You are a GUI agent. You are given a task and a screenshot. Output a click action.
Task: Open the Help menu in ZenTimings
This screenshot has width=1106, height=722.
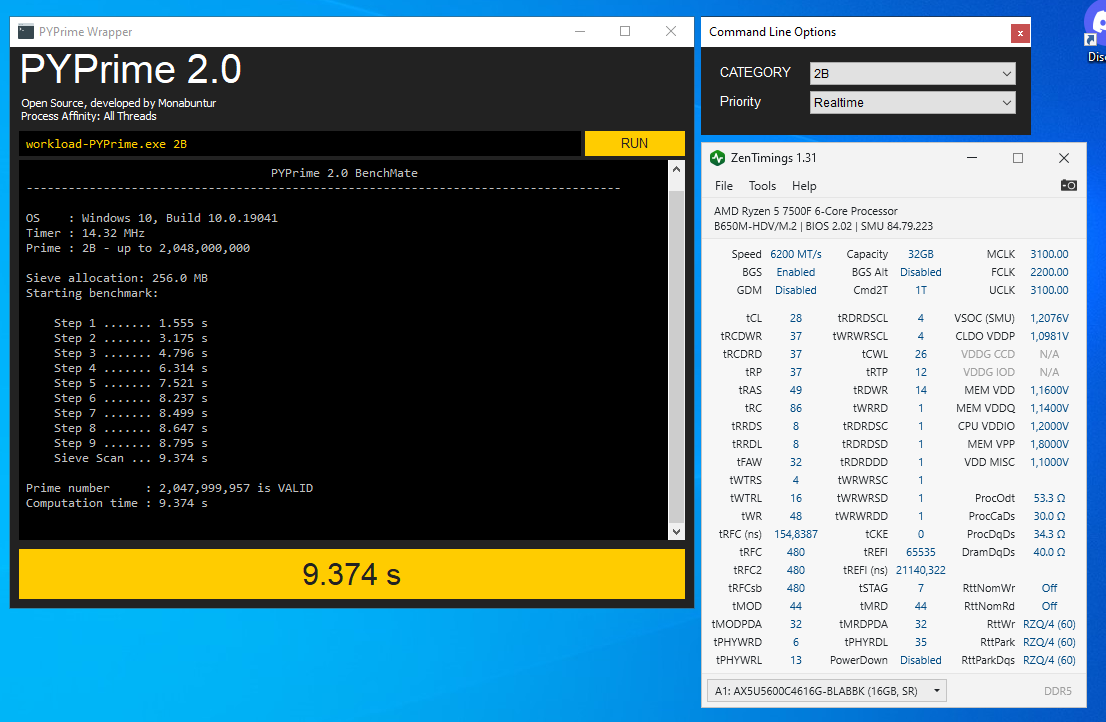click(803, 186)
